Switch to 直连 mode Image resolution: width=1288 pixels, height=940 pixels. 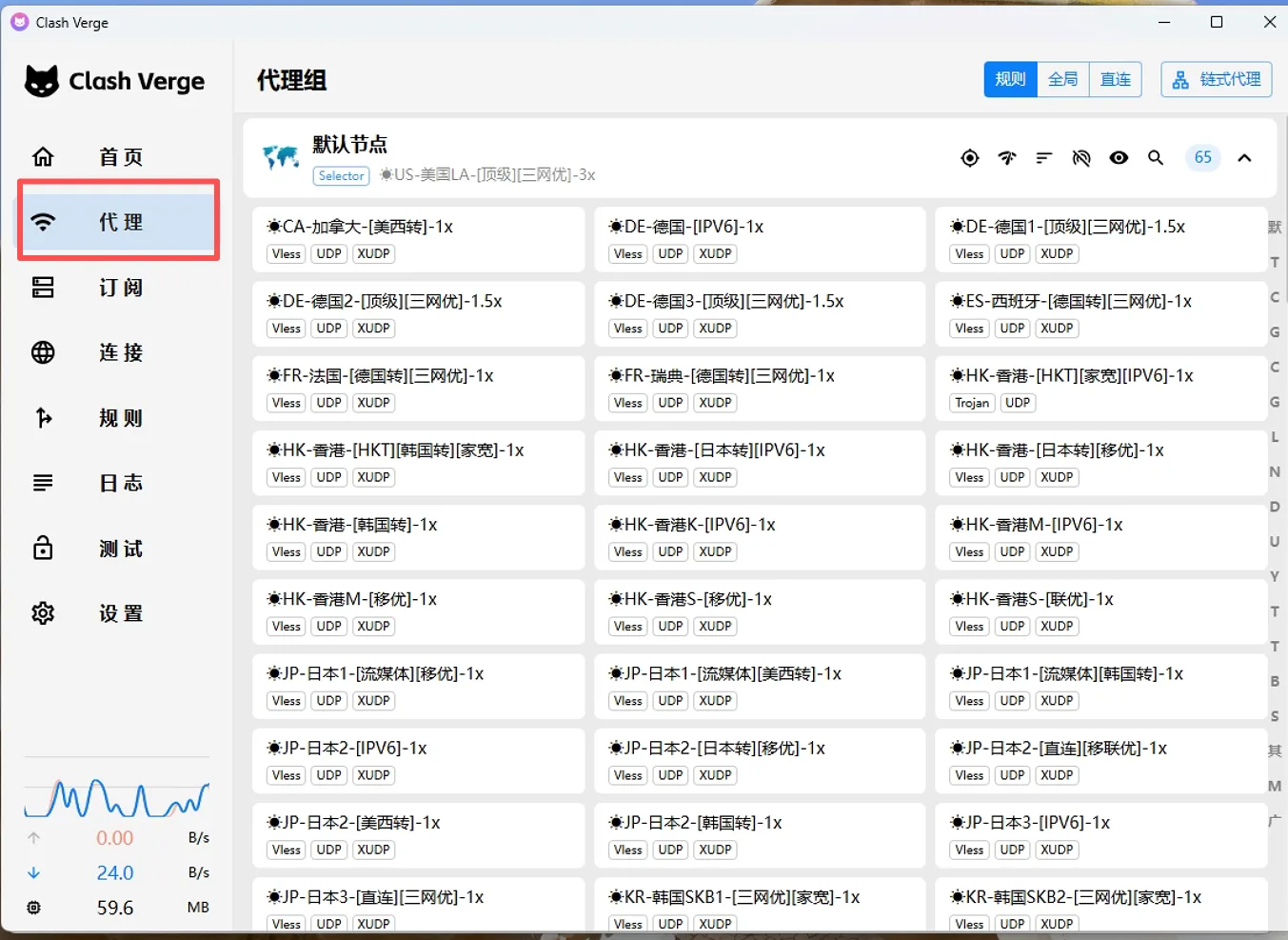tap(1115, 79)
